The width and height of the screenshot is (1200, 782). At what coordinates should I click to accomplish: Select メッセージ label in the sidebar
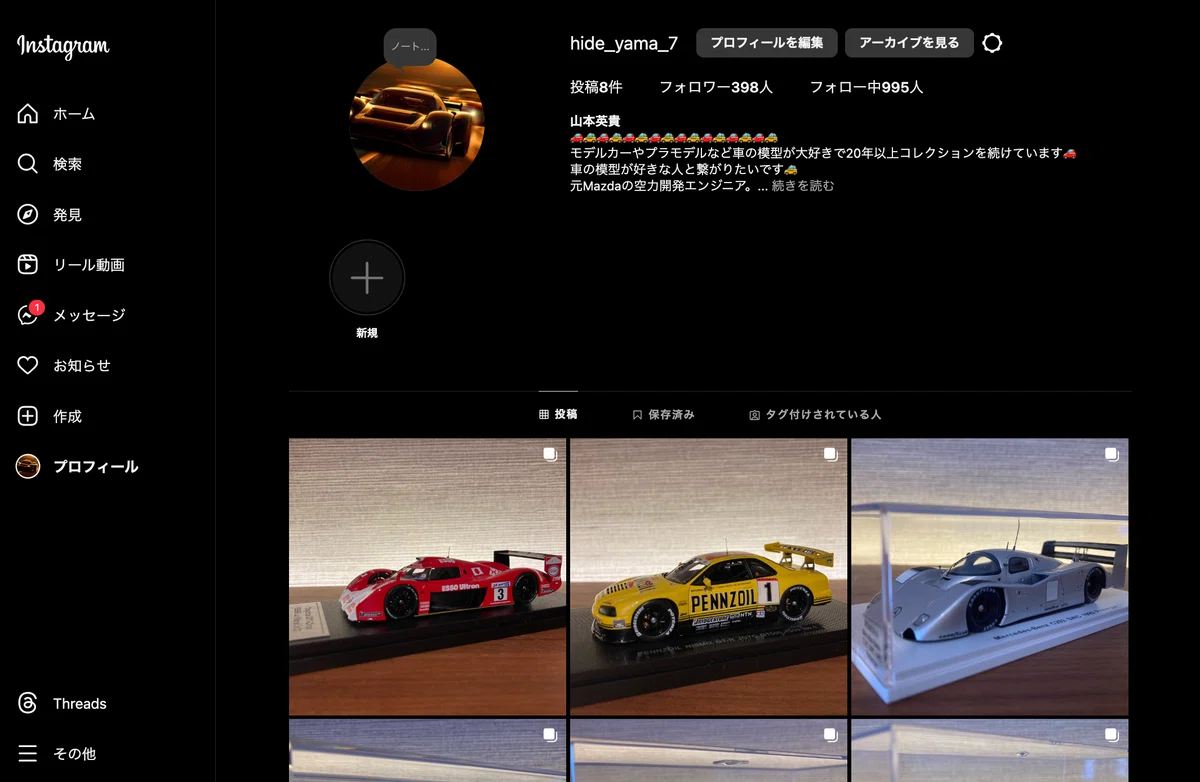point(89,315)
